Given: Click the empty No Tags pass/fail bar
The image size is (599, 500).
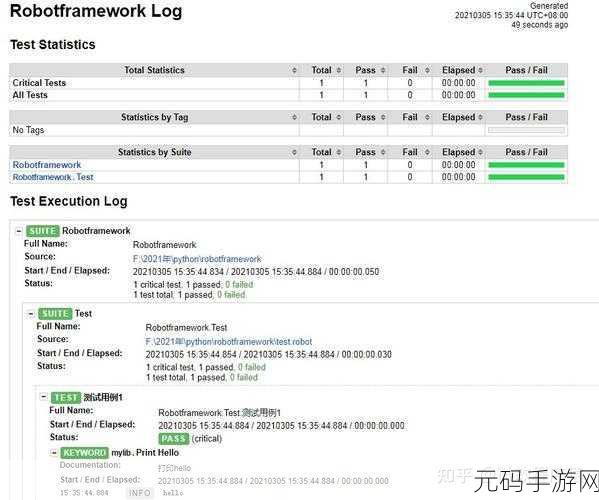Looking at the screenshot, I should 526,130.
